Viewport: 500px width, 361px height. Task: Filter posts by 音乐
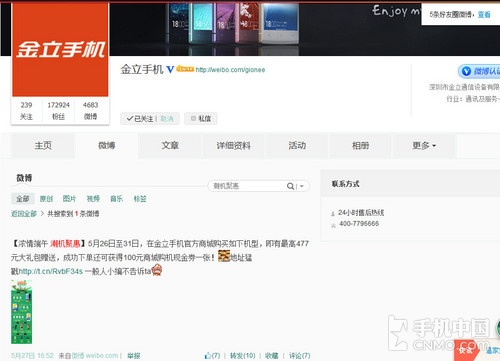(116, 199)
